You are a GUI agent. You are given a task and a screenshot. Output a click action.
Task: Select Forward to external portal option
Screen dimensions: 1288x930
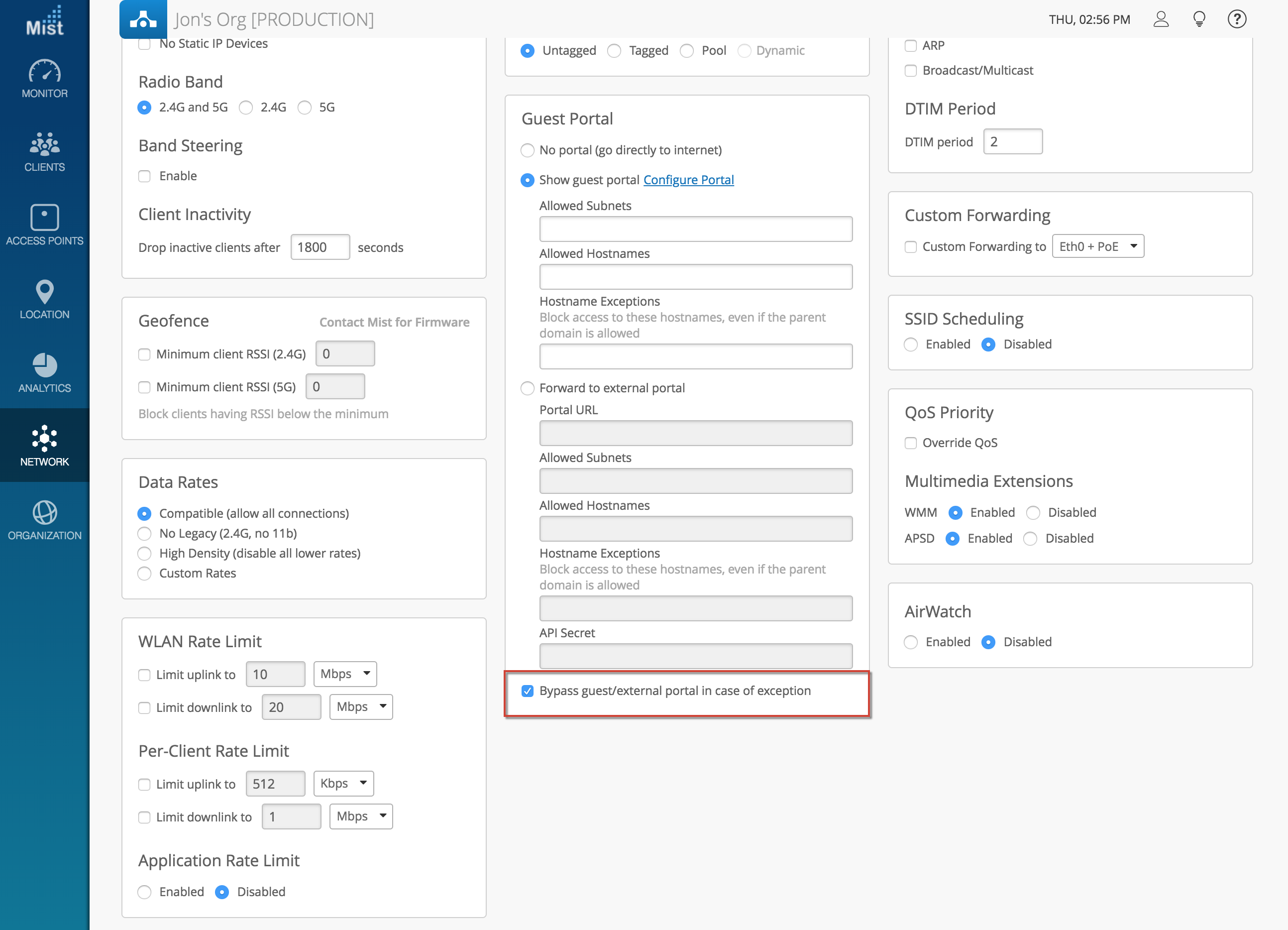[527, 388]
